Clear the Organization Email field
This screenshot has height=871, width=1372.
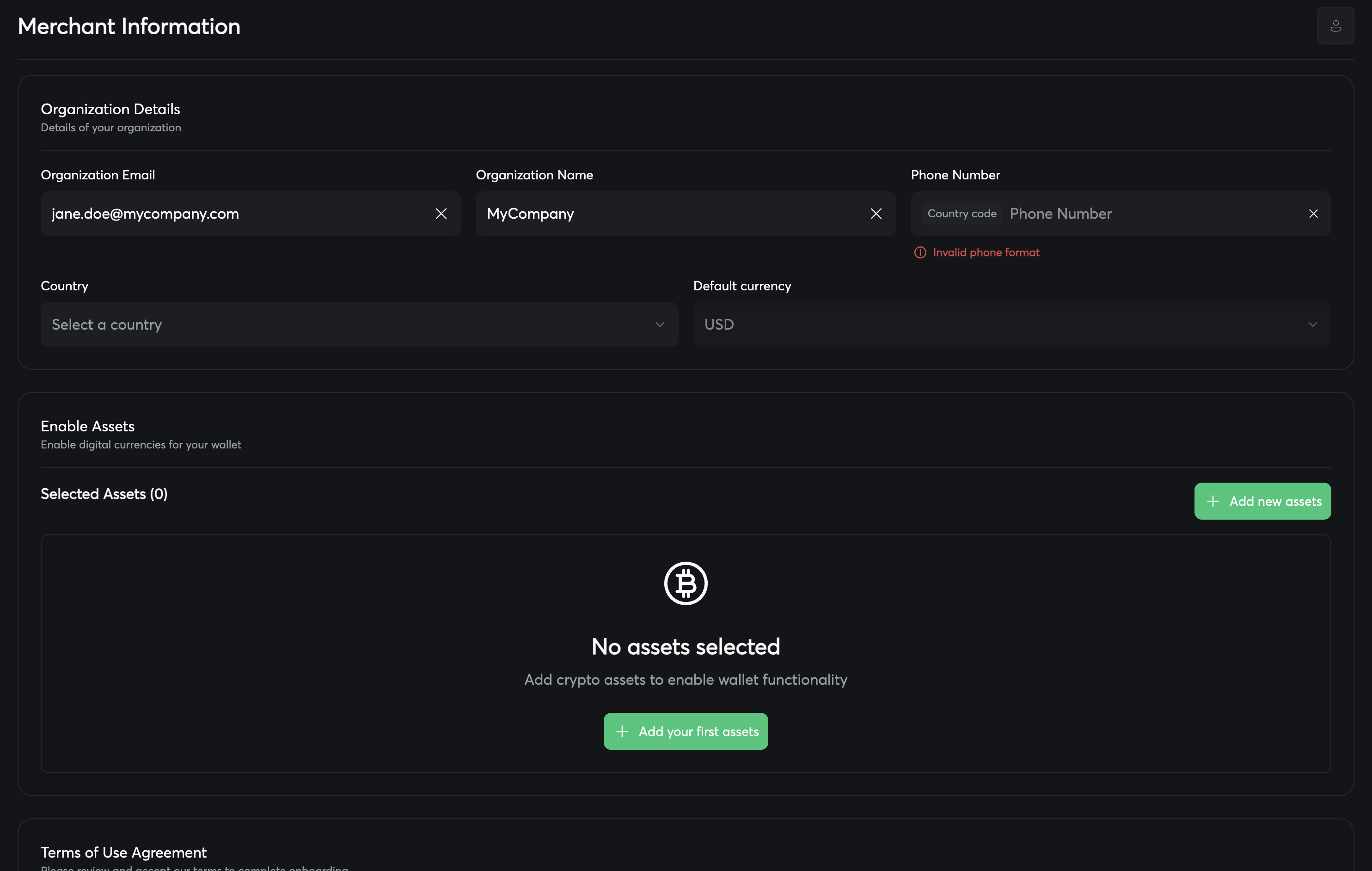coord(441,214)
